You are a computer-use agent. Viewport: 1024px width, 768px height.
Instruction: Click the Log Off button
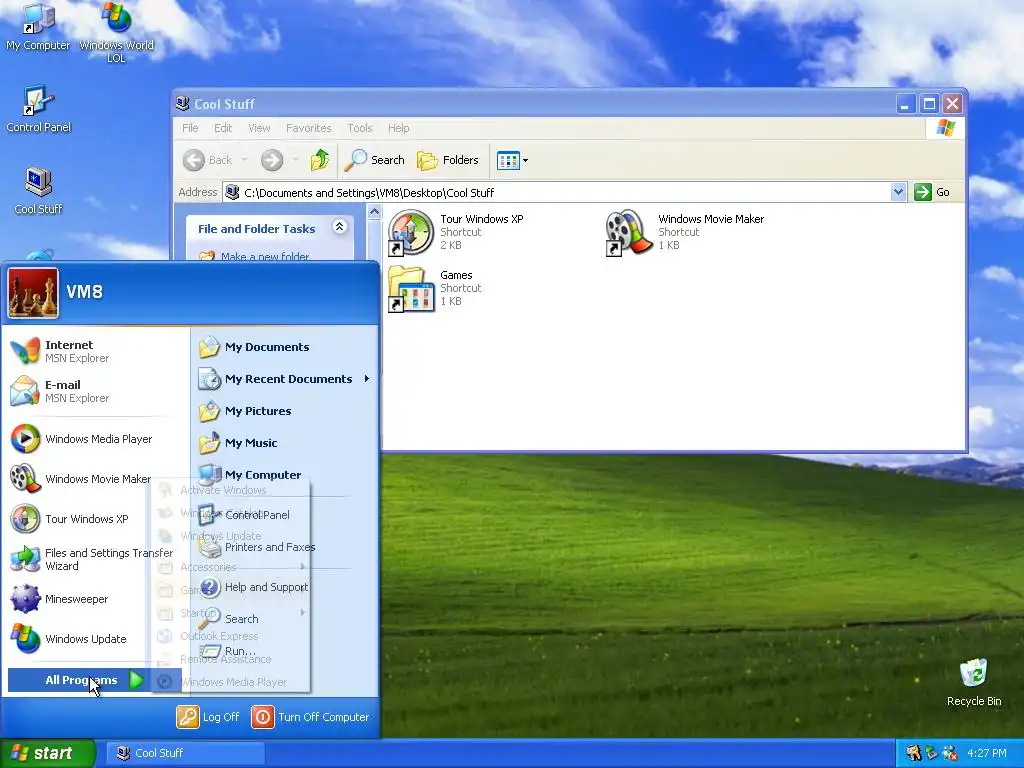point(208,716)
